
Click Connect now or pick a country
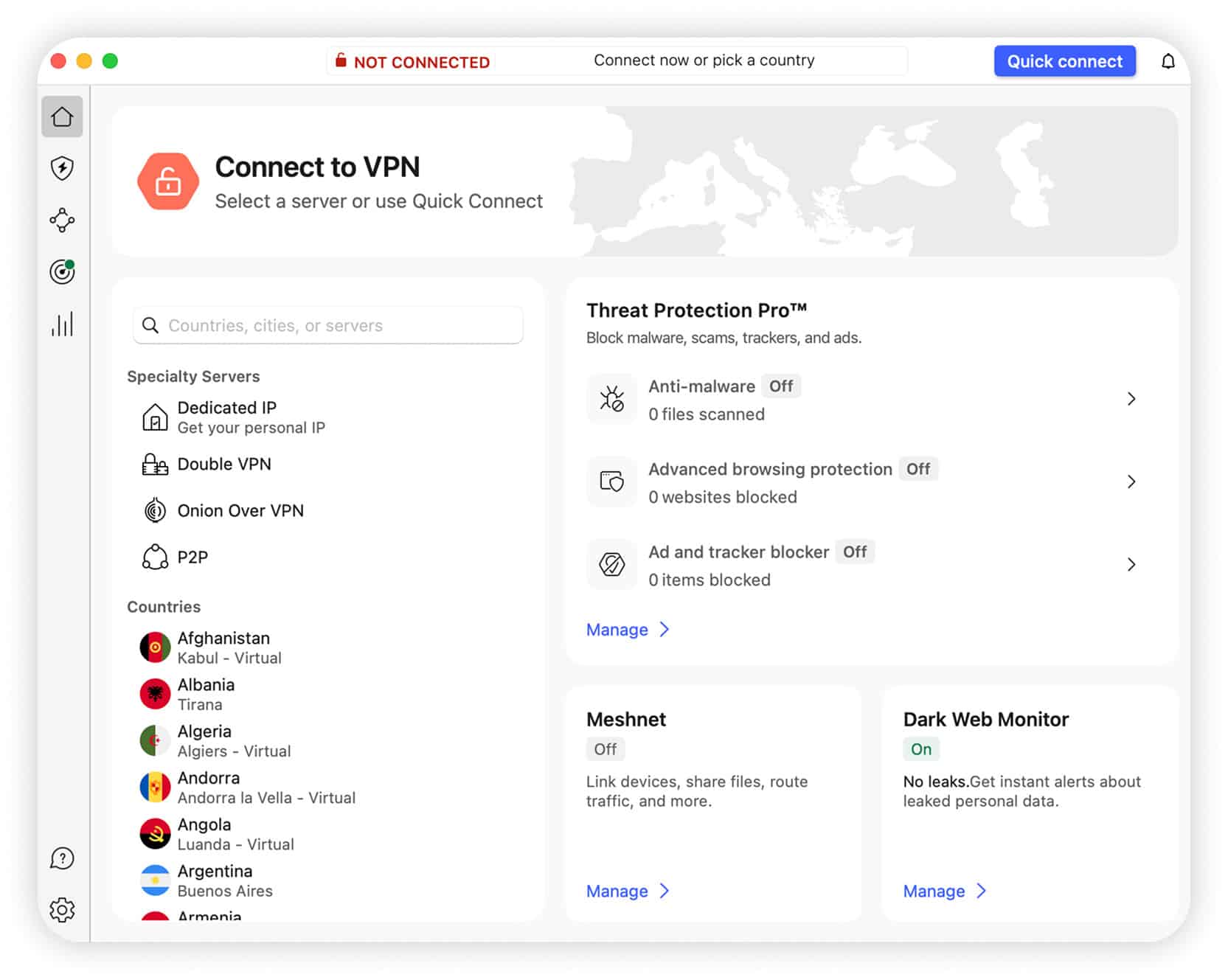[704, 60]
